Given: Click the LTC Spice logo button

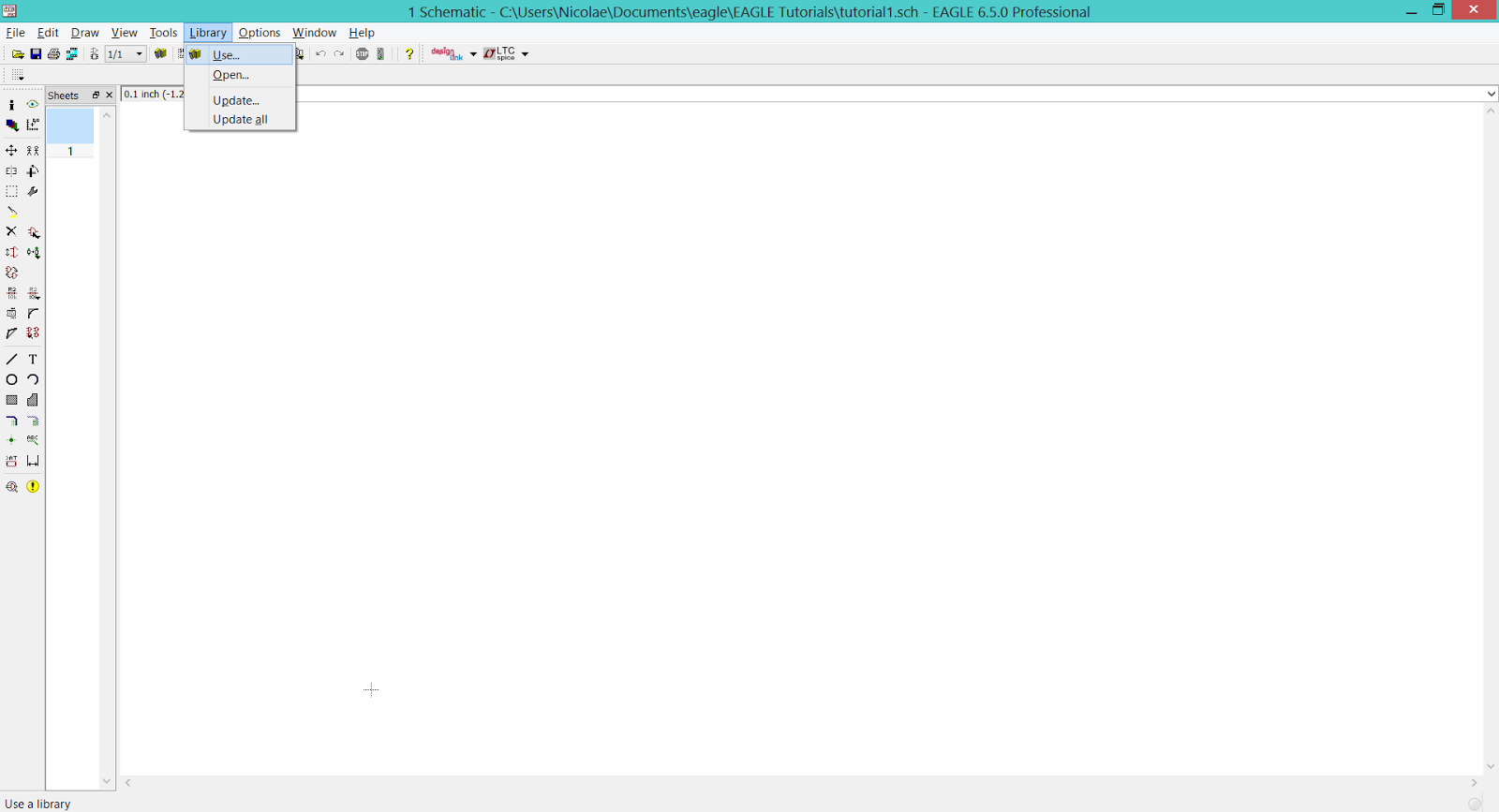Looking at the screenshot, I should [499, 54].
